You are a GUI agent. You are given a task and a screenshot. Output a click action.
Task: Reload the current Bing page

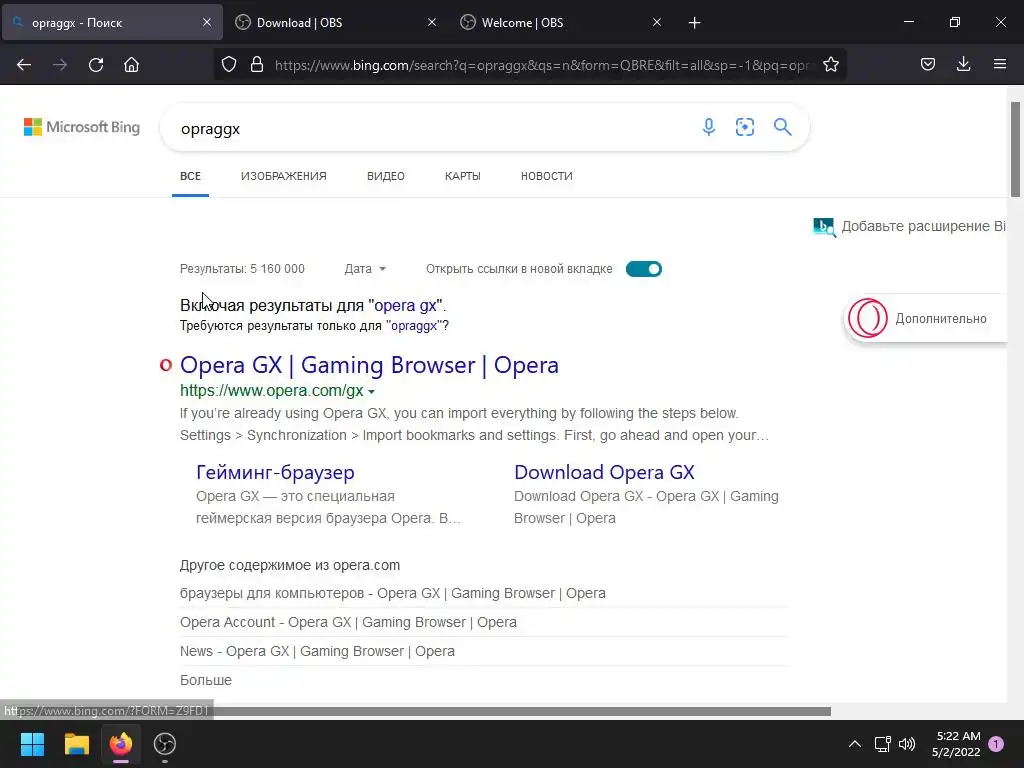click(x=96, y=65)
